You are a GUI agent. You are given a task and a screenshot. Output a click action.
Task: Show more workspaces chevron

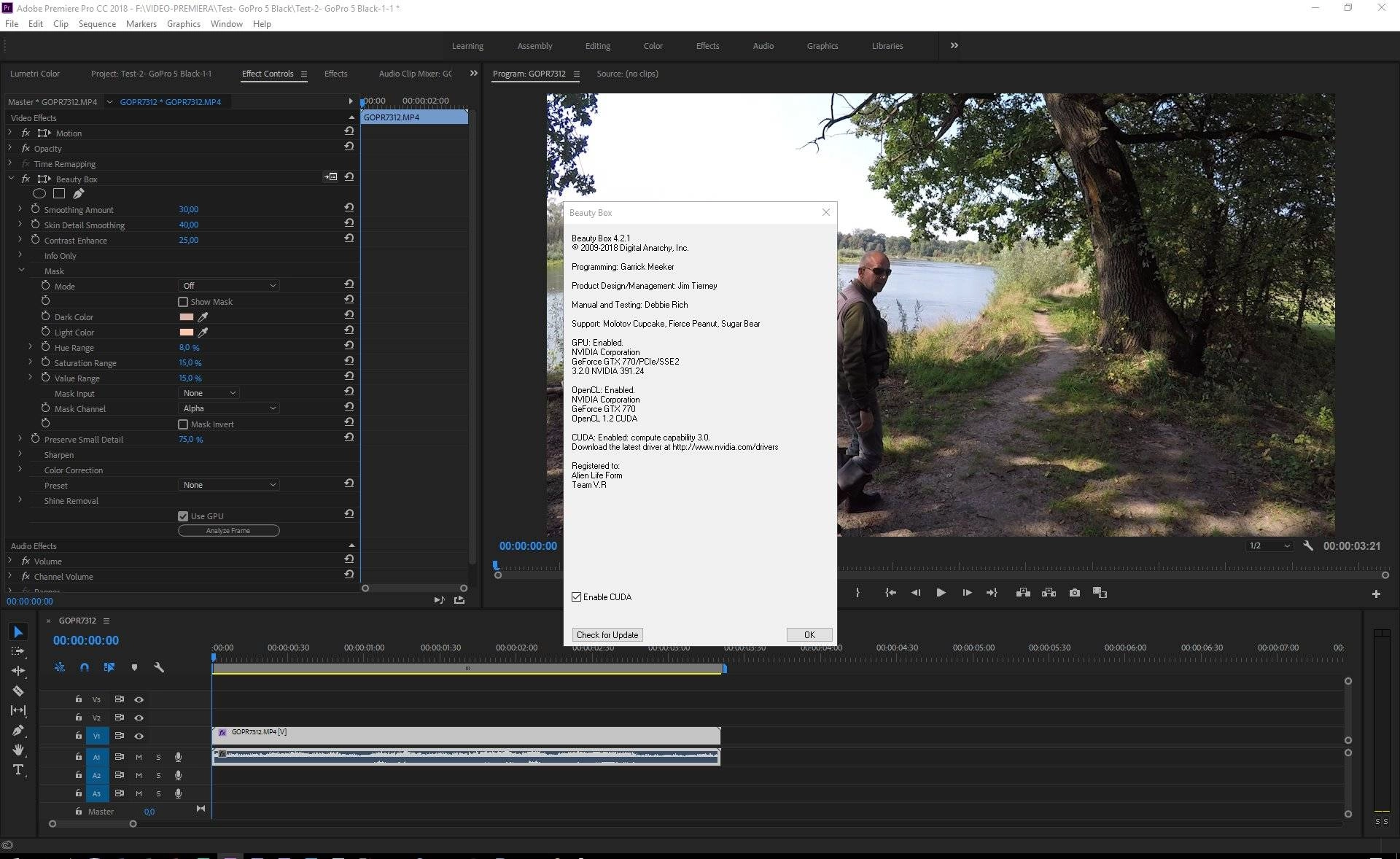[954, 45]
